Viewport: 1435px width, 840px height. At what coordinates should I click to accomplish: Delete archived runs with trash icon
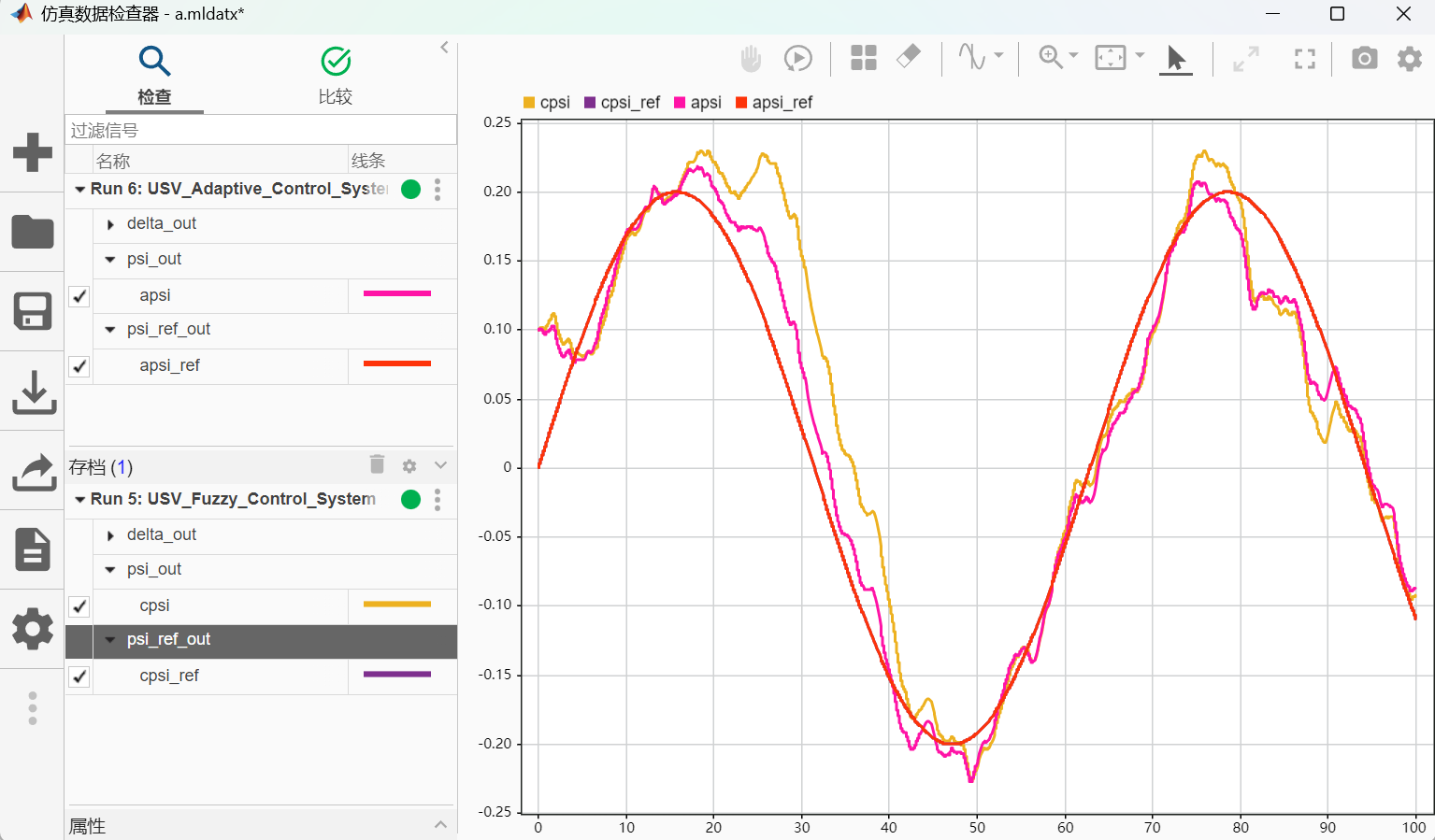point(377,464)
